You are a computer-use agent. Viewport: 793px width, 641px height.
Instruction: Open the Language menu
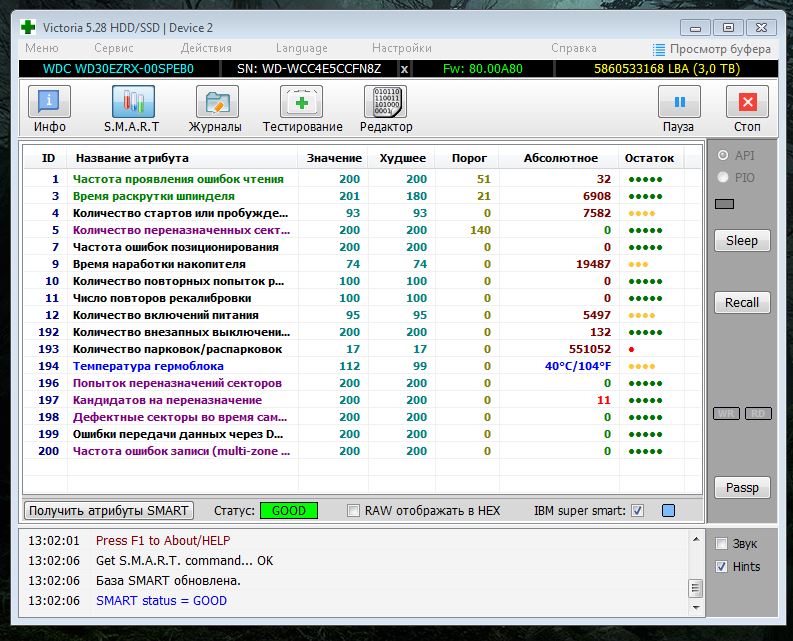pos(302,48)
